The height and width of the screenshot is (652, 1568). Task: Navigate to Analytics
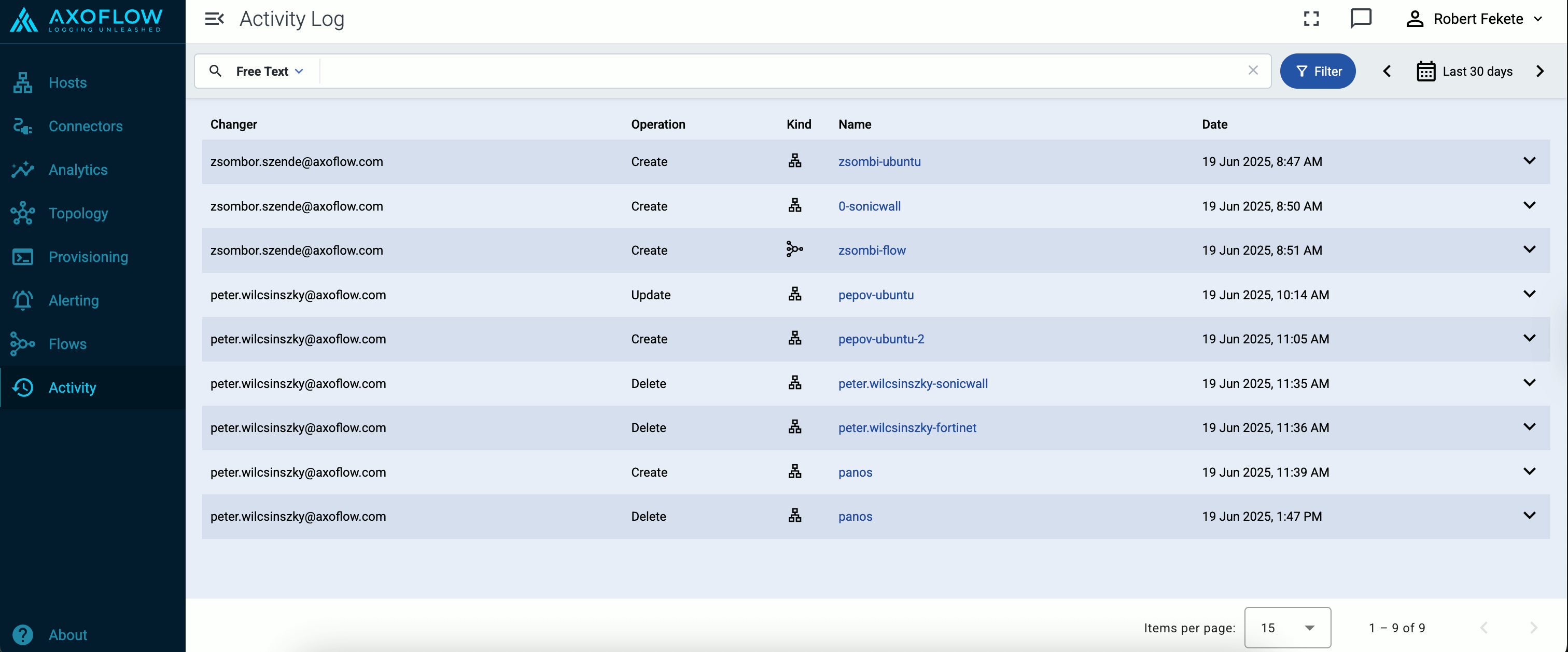[92, 169]
